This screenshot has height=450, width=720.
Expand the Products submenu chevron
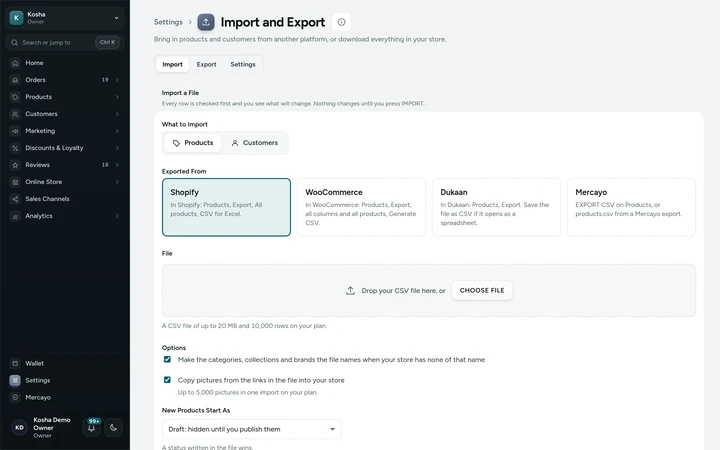pyautogui.click(x=117, y=97)
